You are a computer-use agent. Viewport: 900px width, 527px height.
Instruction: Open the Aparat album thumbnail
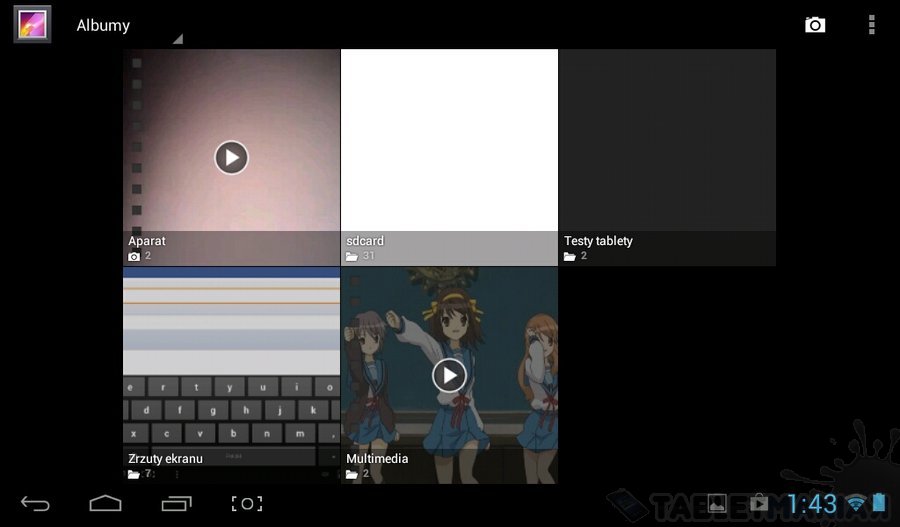[x=231, y=157]
